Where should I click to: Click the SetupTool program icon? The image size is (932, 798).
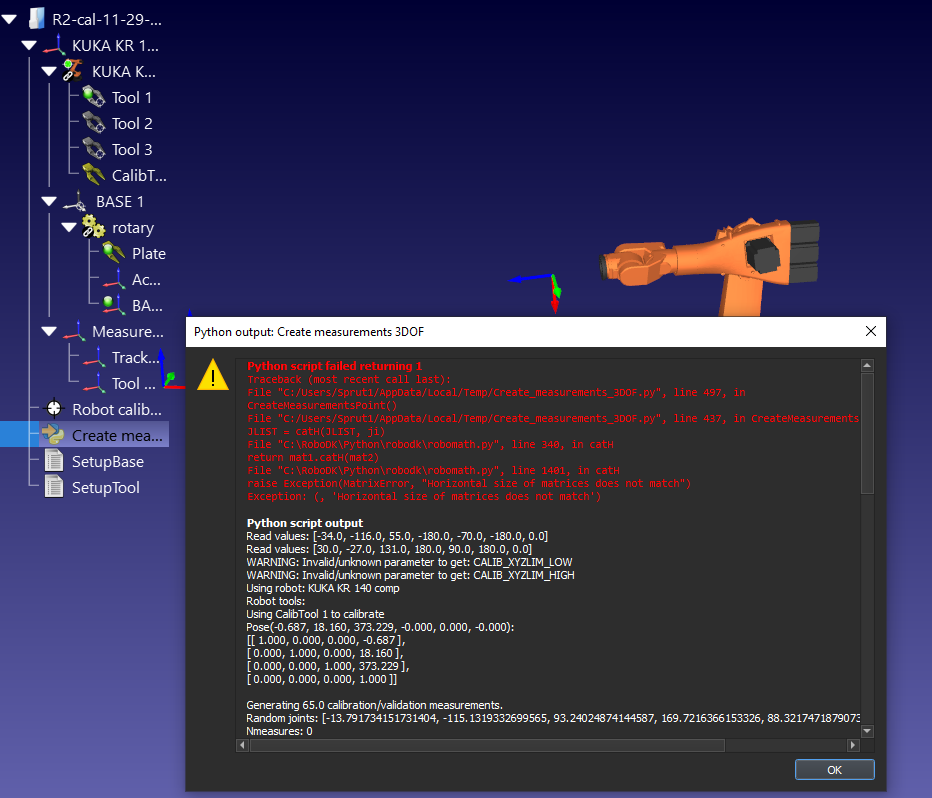pyautogui.click(x=54, y=487)
